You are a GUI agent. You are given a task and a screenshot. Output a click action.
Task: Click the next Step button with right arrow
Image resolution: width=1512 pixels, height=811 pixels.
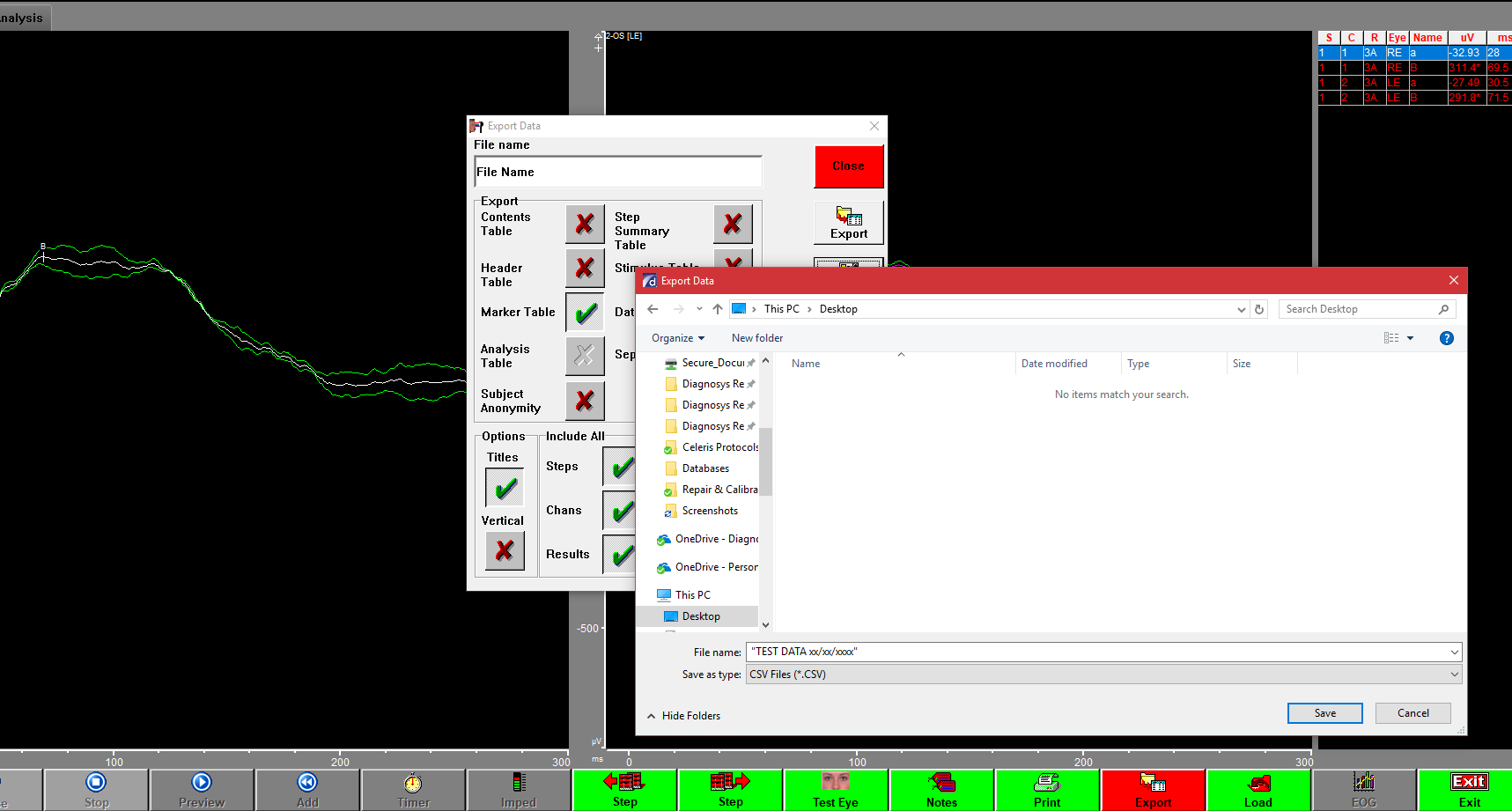point(730,790)
